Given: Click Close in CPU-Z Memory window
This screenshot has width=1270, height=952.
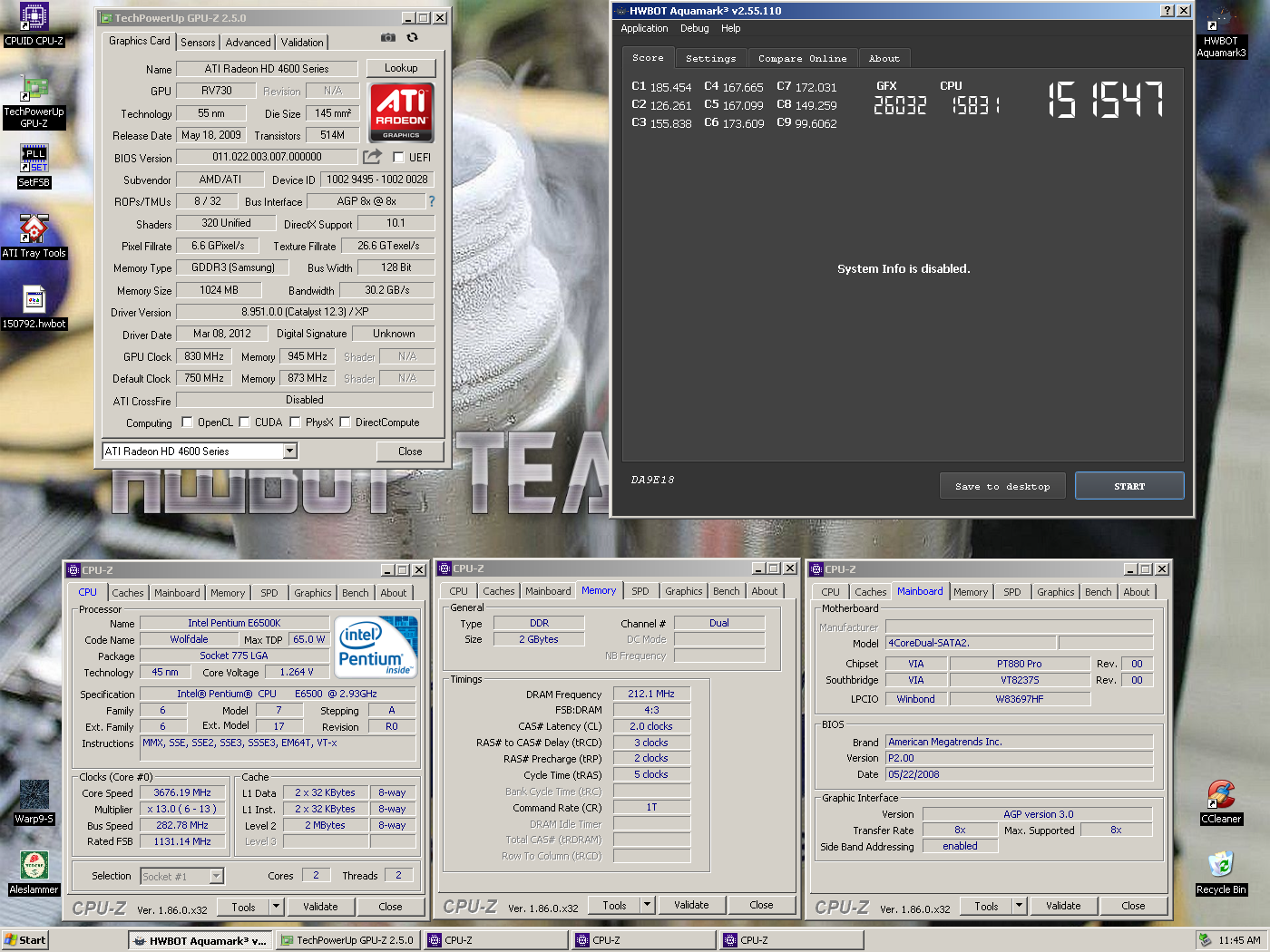Looking at the screenshot, I should [761, 904].
